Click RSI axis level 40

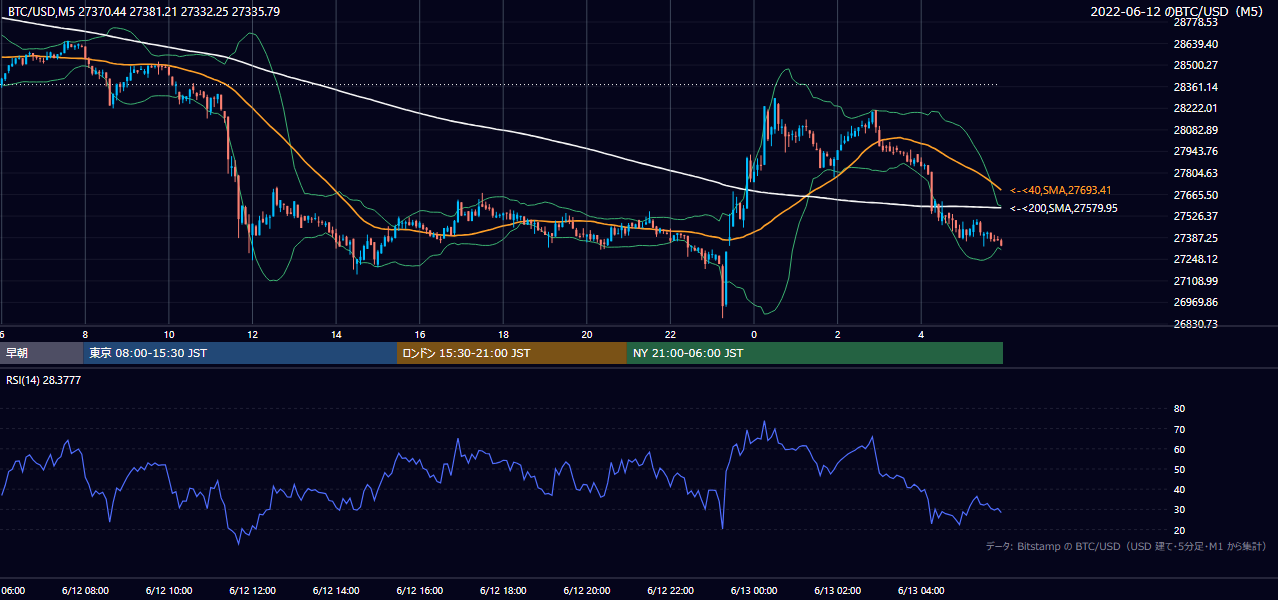(1179, 489)
